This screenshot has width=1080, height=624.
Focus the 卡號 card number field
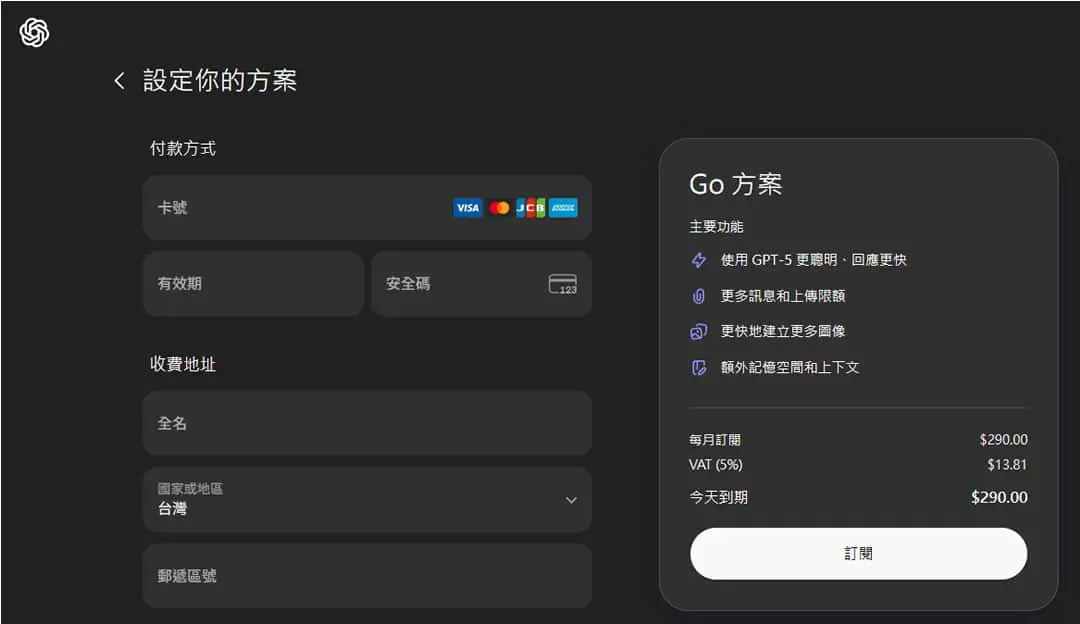tap(367, 207)
